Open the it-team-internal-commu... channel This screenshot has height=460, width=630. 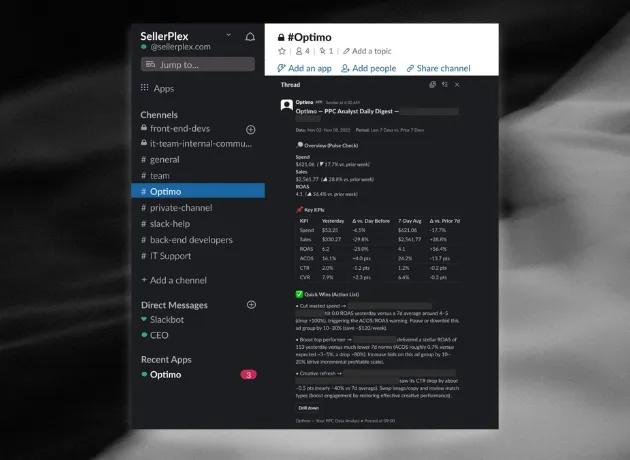tap(196, 143)
